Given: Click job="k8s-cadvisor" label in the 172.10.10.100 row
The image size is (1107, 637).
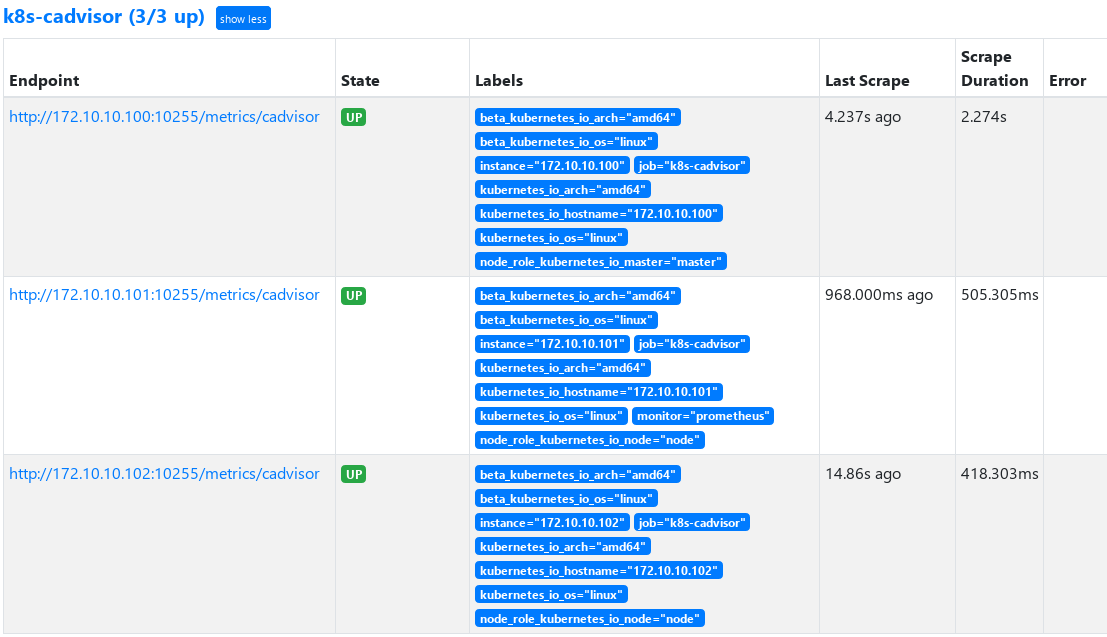Looking at the screenshot, I should pos(692,165).
